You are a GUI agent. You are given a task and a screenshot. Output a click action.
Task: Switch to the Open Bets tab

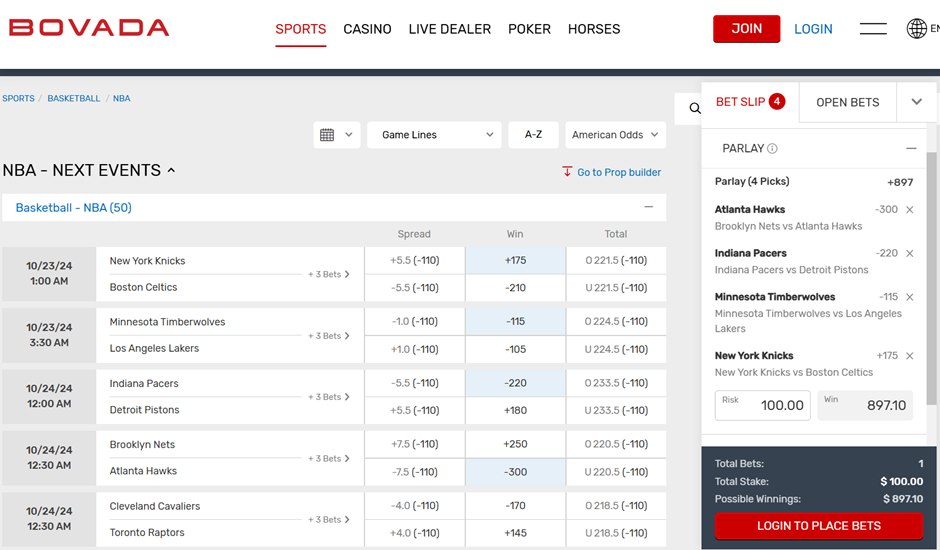click(x=848, y=103)
